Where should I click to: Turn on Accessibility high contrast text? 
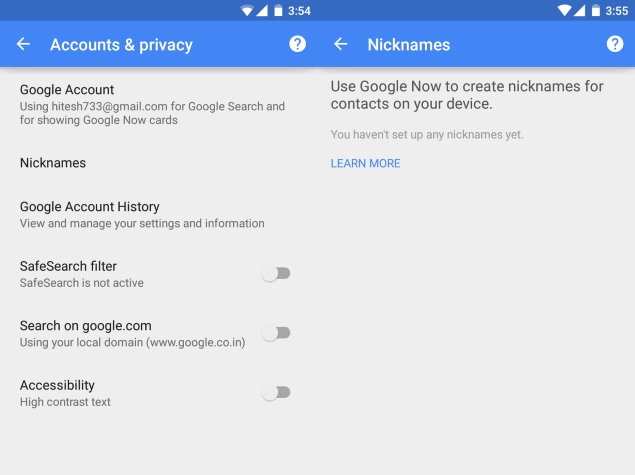pos(276,392)
